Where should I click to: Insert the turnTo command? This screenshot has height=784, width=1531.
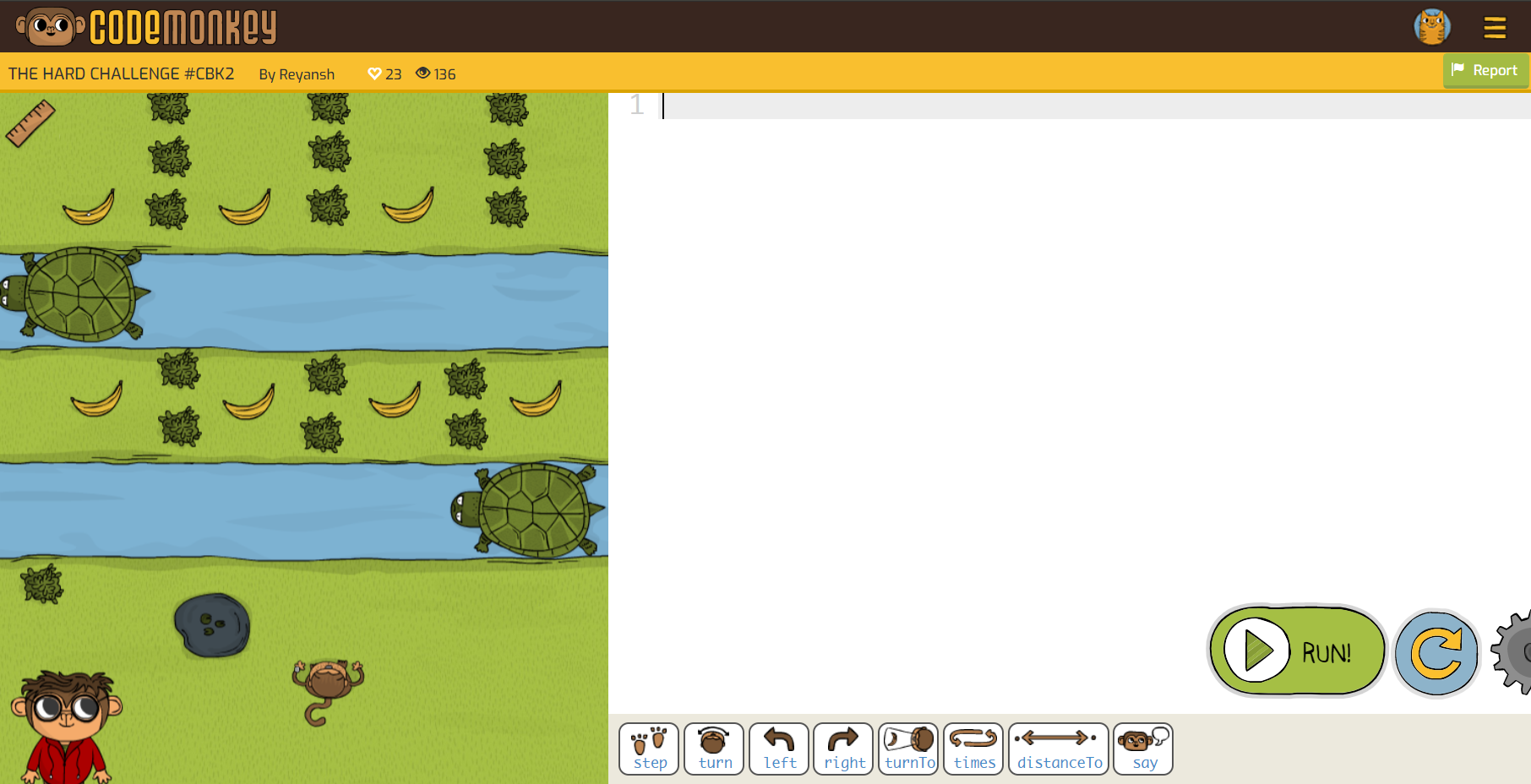click(908, 749)
